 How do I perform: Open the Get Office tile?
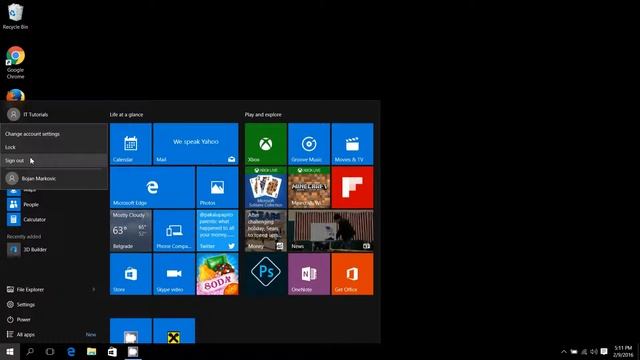tap(352, 274)
